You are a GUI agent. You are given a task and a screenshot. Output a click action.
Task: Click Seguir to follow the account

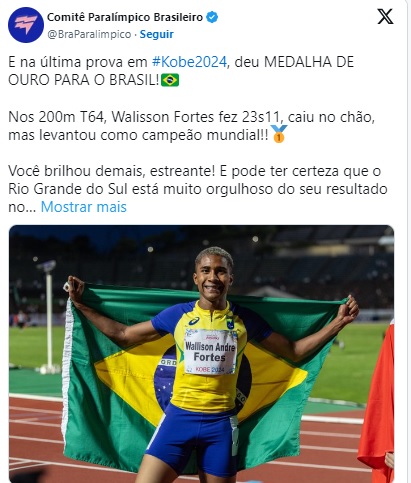[156, 34]
